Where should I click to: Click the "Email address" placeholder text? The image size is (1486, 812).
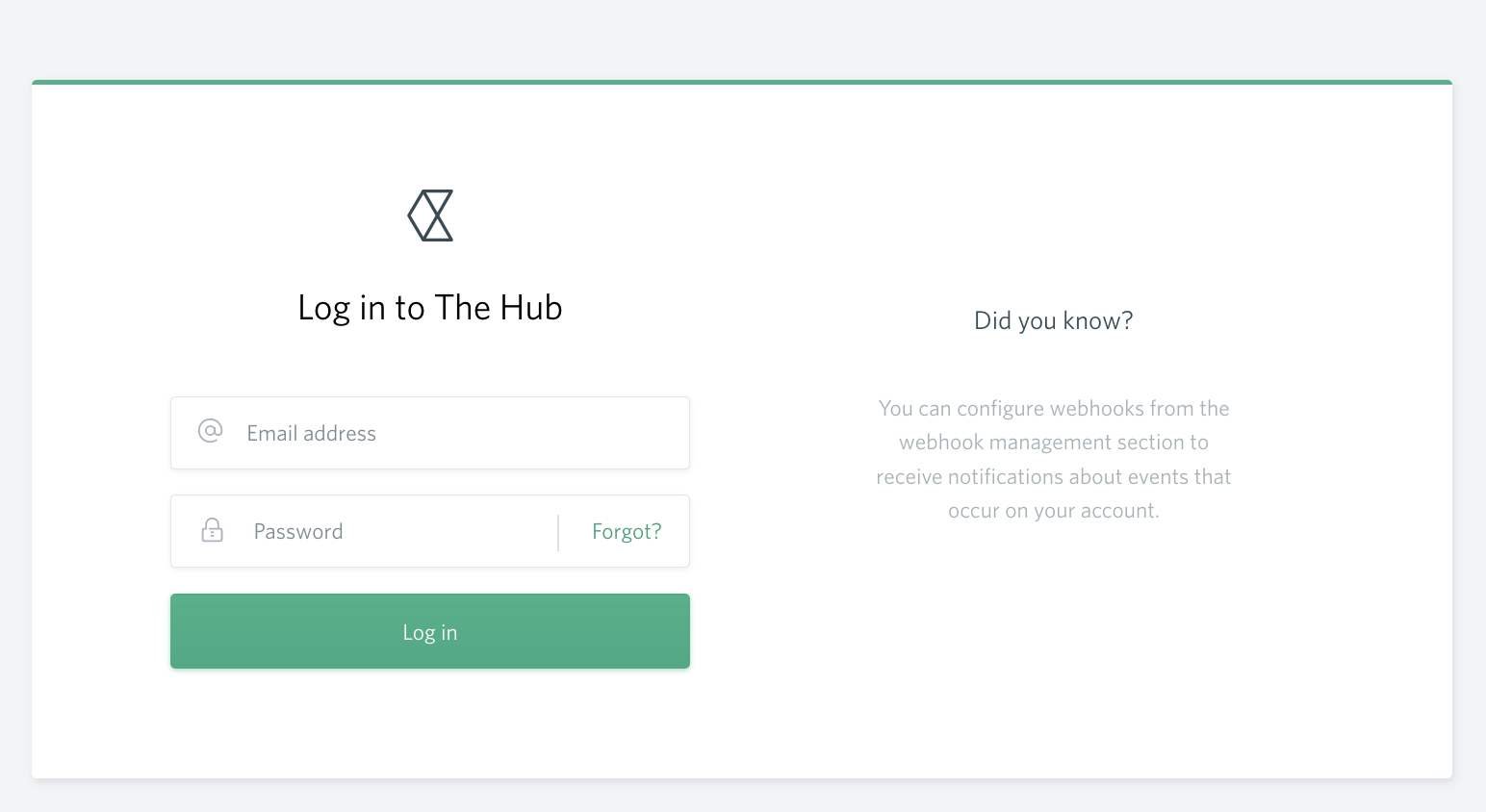(311, 433)
